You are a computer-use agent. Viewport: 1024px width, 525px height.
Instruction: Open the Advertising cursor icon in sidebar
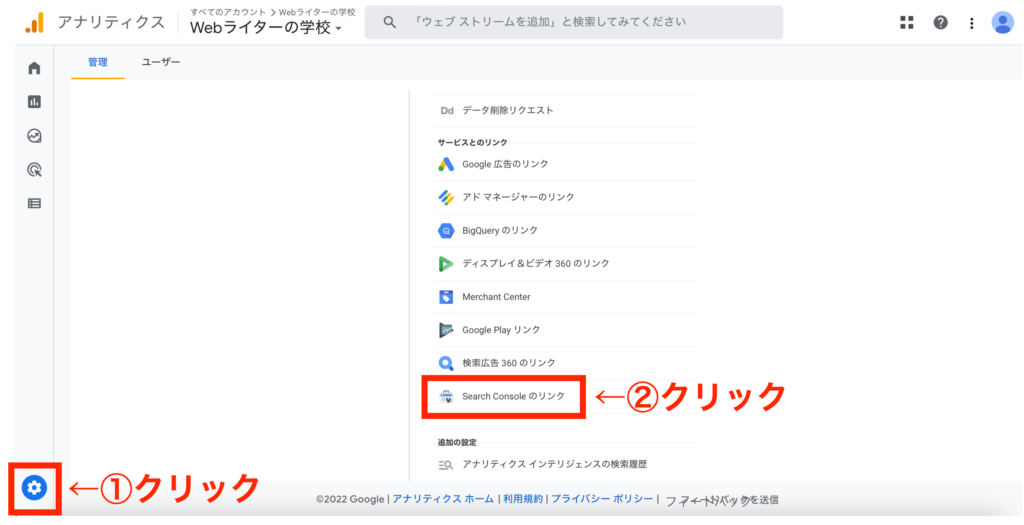(x=34, y=170)
